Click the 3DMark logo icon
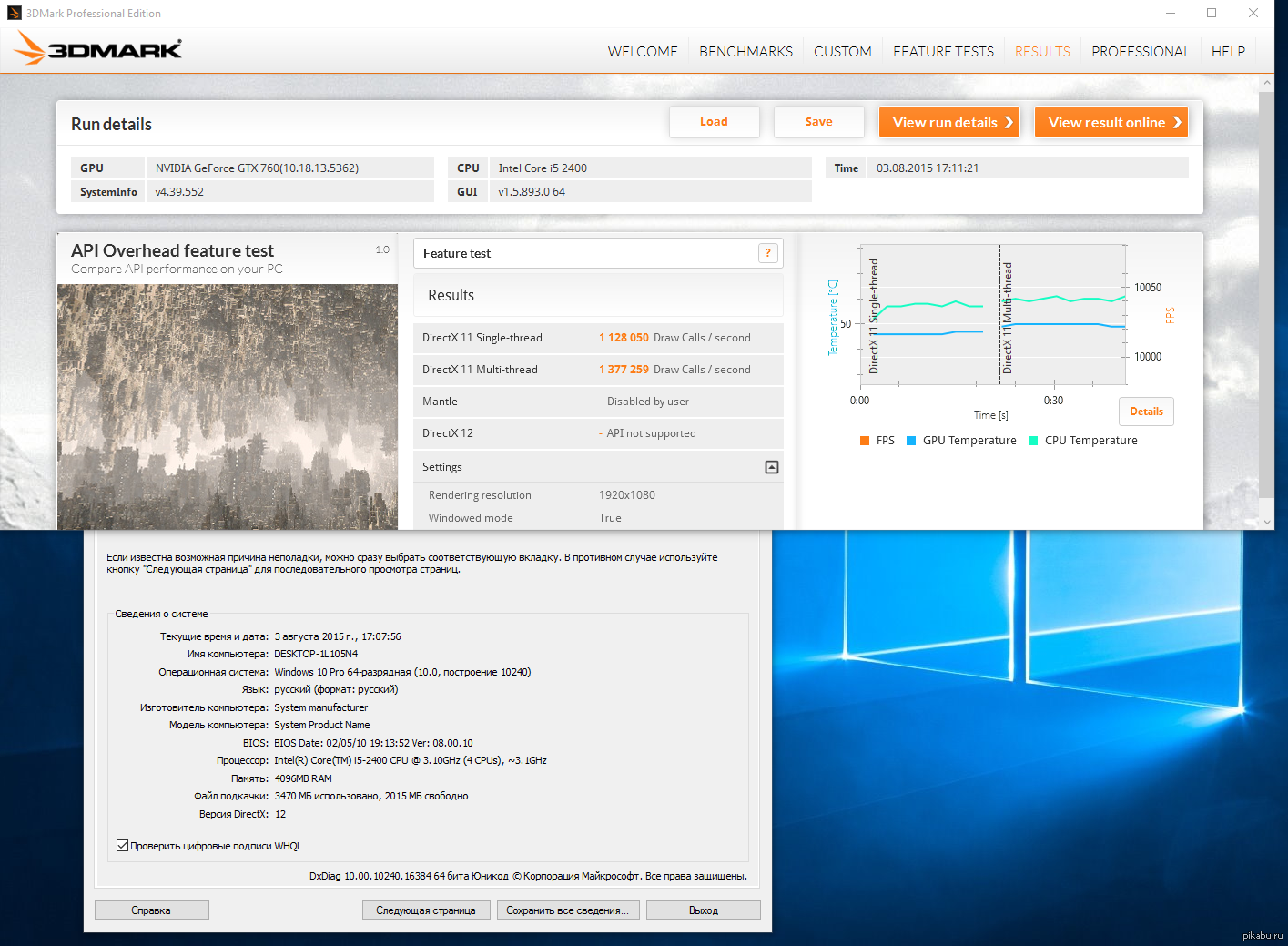The image size is (1288, 946). pos(98,49)
